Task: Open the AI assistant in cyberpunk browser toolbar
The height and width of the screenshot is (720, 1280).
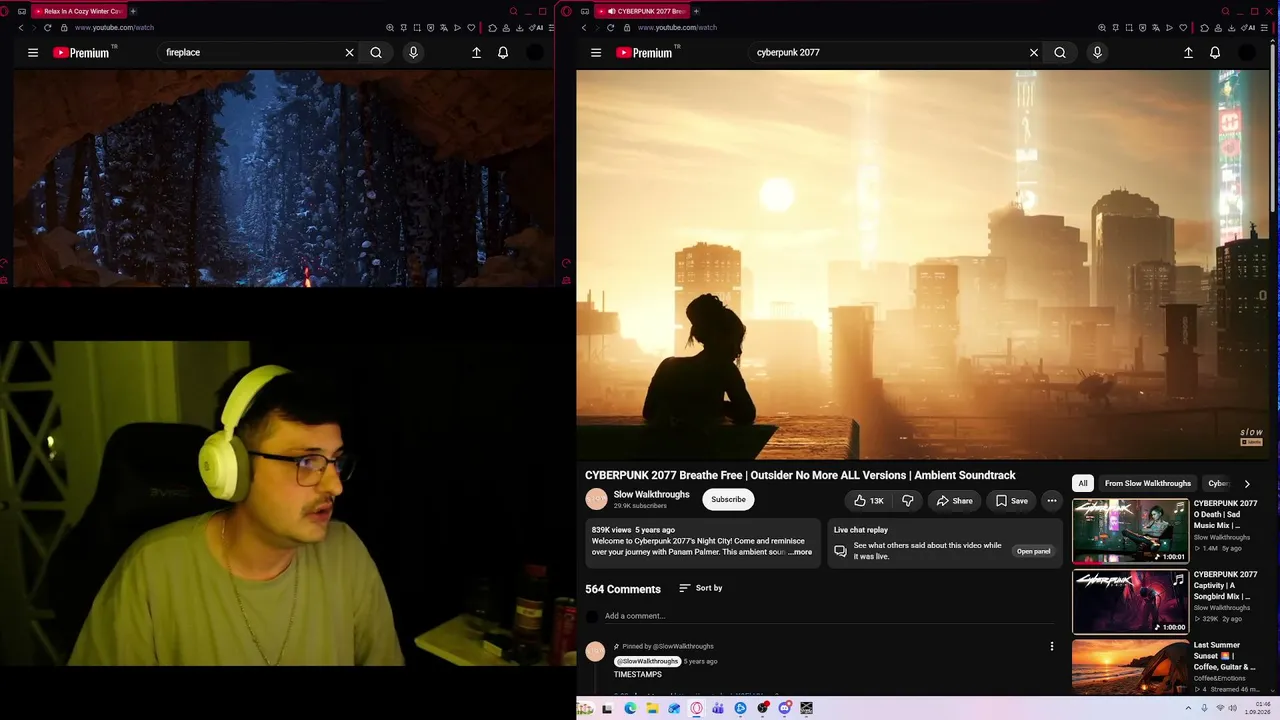Action: (x=1250, y=28)
